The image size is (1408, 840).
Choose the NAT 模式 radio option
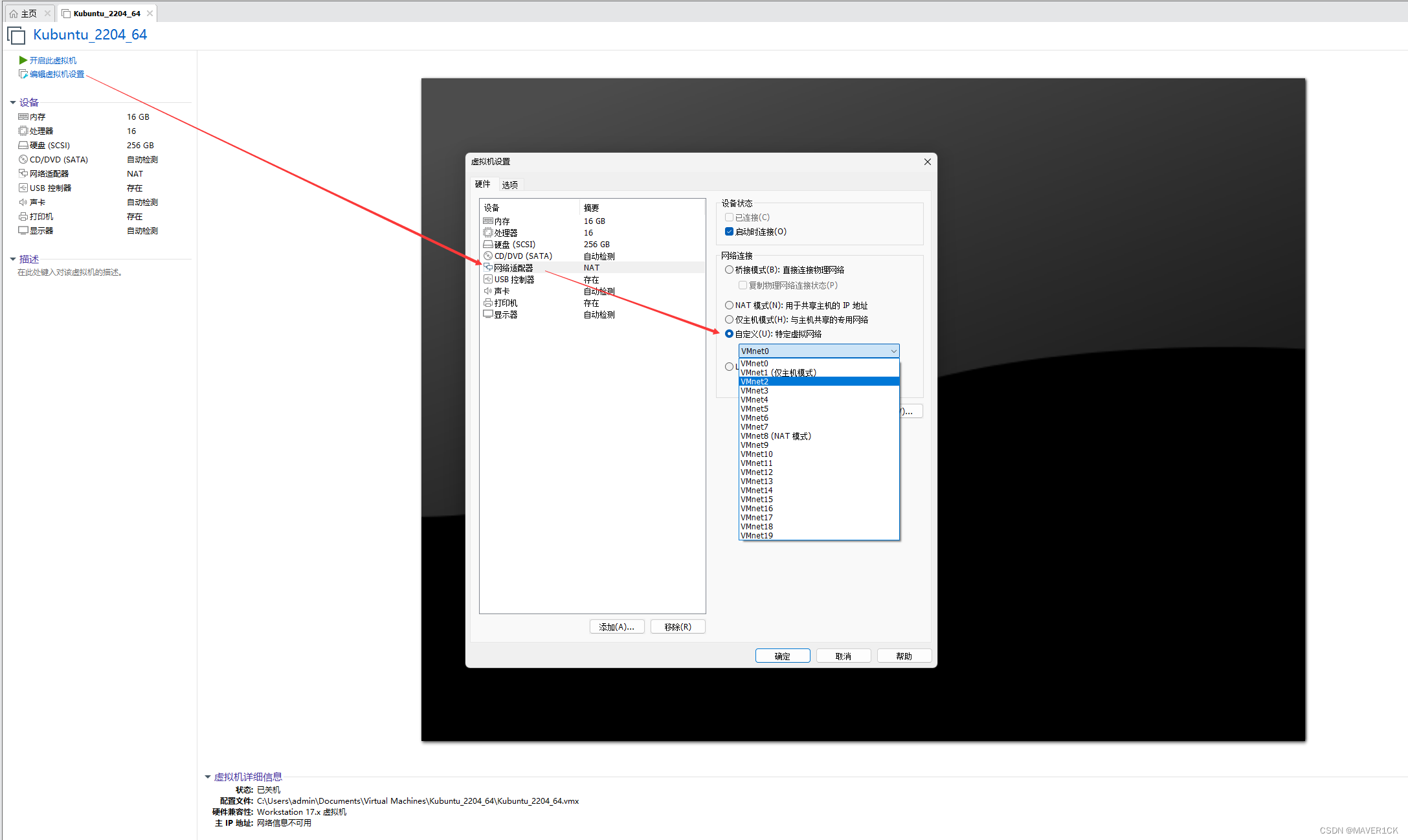point(729,305)
